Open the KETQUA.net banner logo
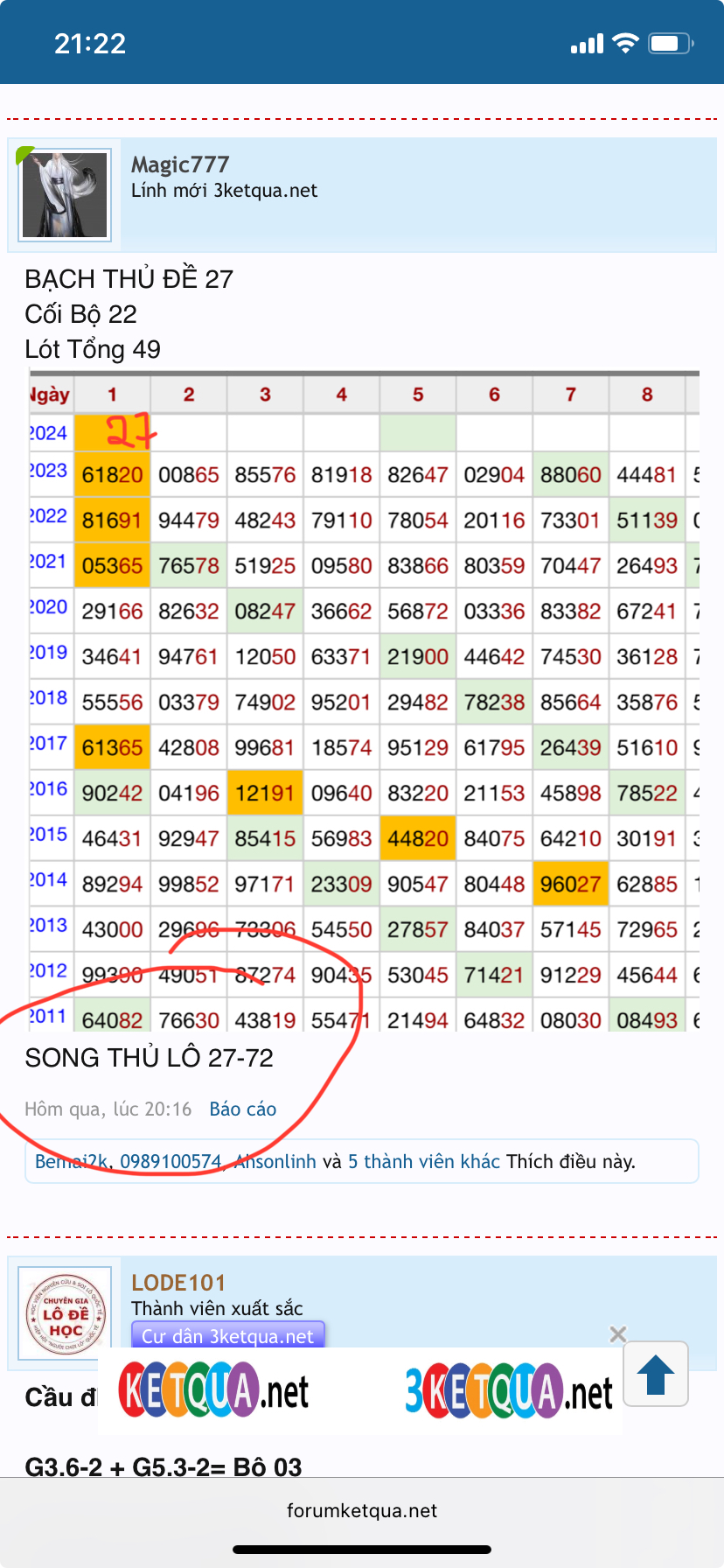This screenshot has height=1568, width=724. coord(213,1391)
